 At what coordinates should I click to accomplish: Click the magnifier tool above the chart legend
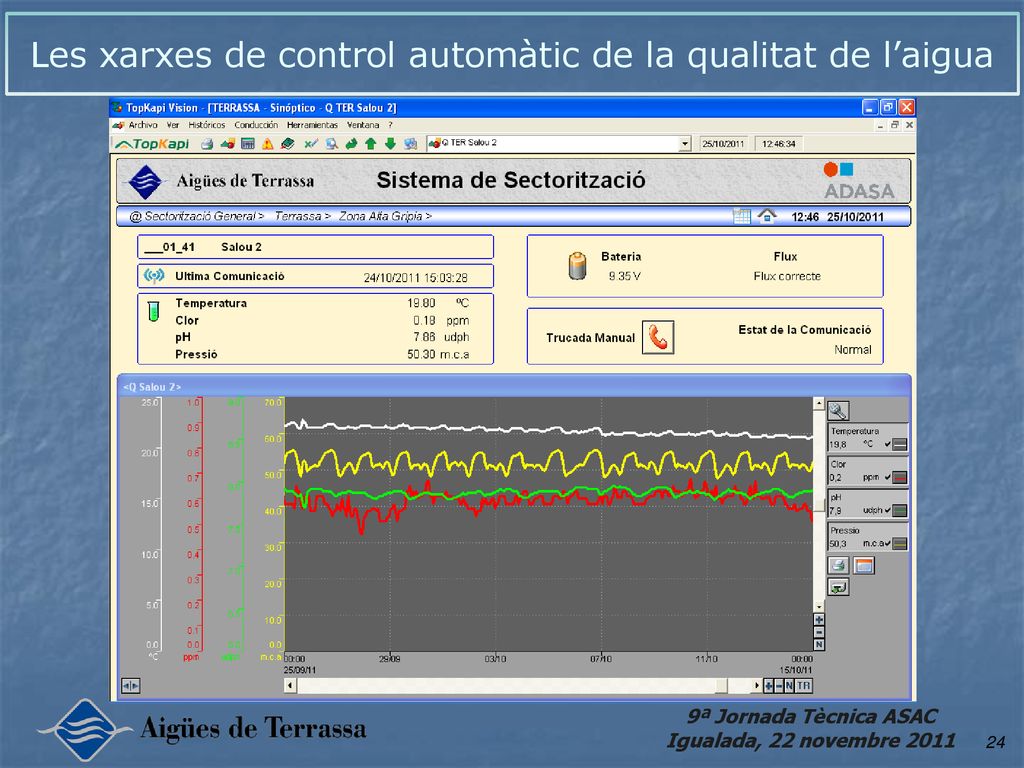(838, 411)
